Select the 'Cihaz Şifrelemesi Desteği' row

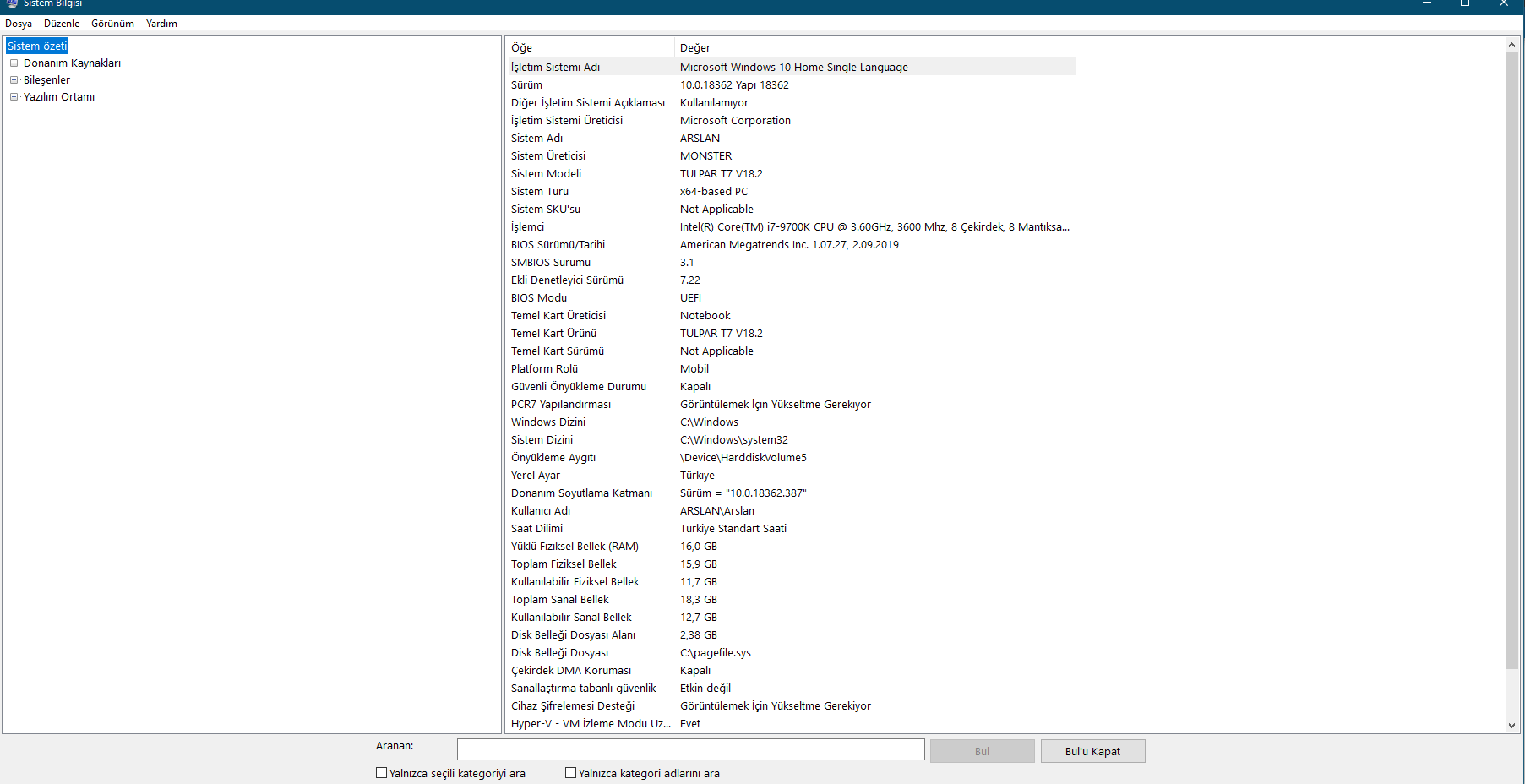[791, 705]
